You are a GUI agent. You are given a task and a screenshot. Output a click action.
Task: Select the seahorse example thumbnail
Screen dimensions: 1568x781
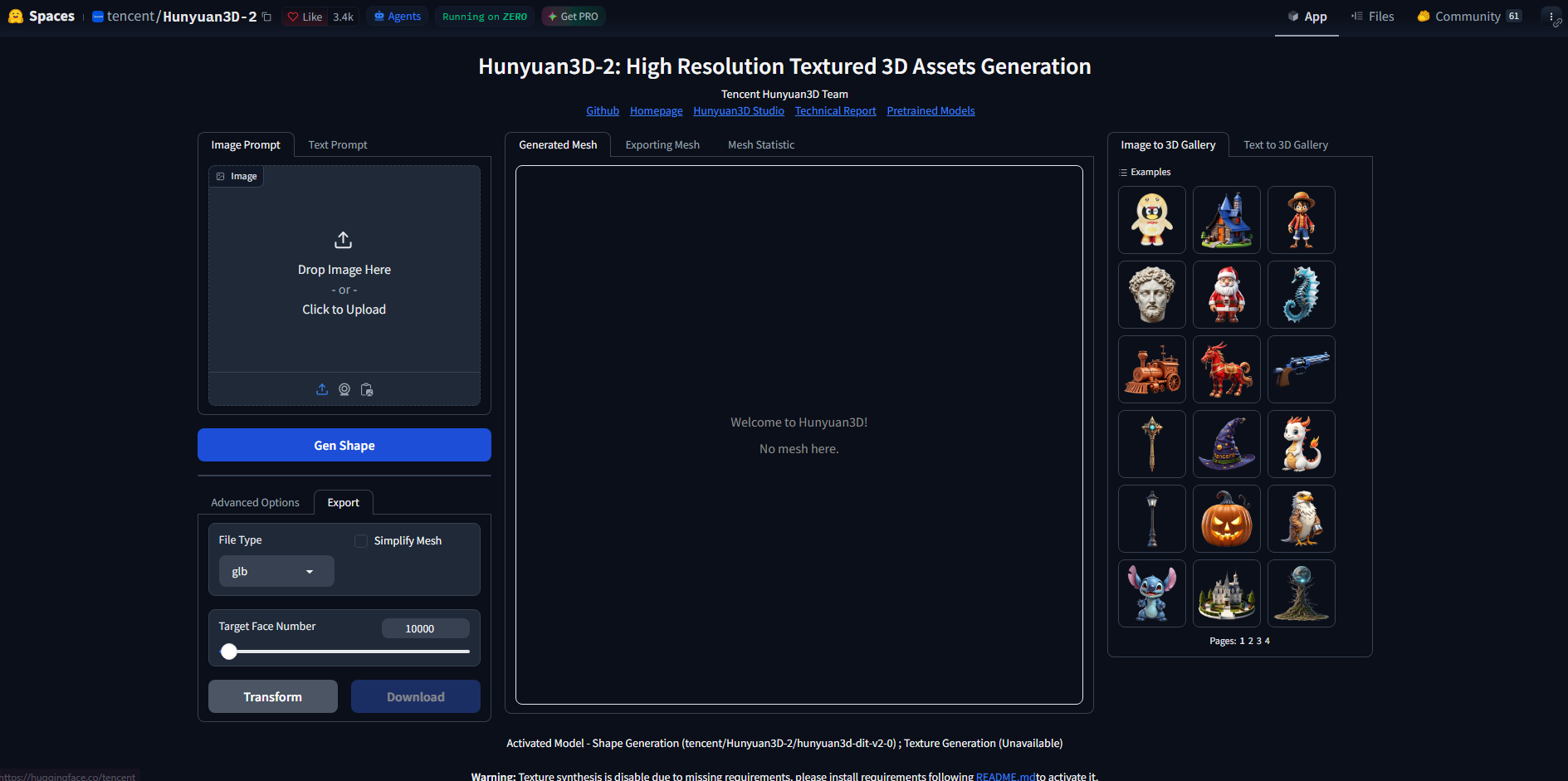[x=1302, y=295]
